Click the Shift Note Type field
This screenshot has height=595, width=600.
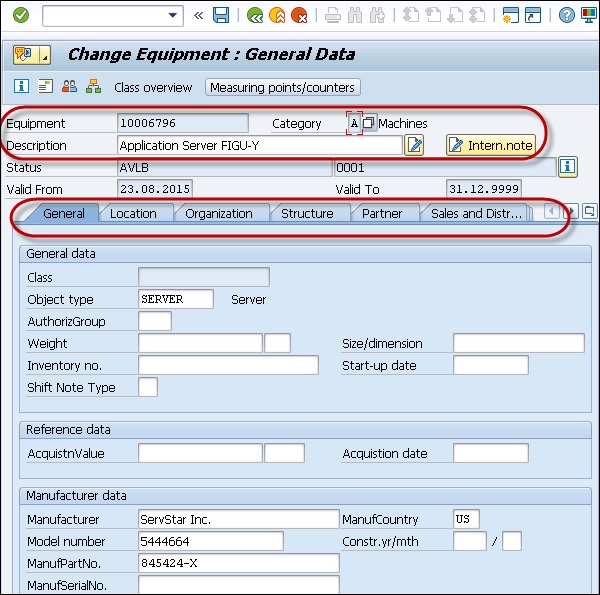[148, 387]
